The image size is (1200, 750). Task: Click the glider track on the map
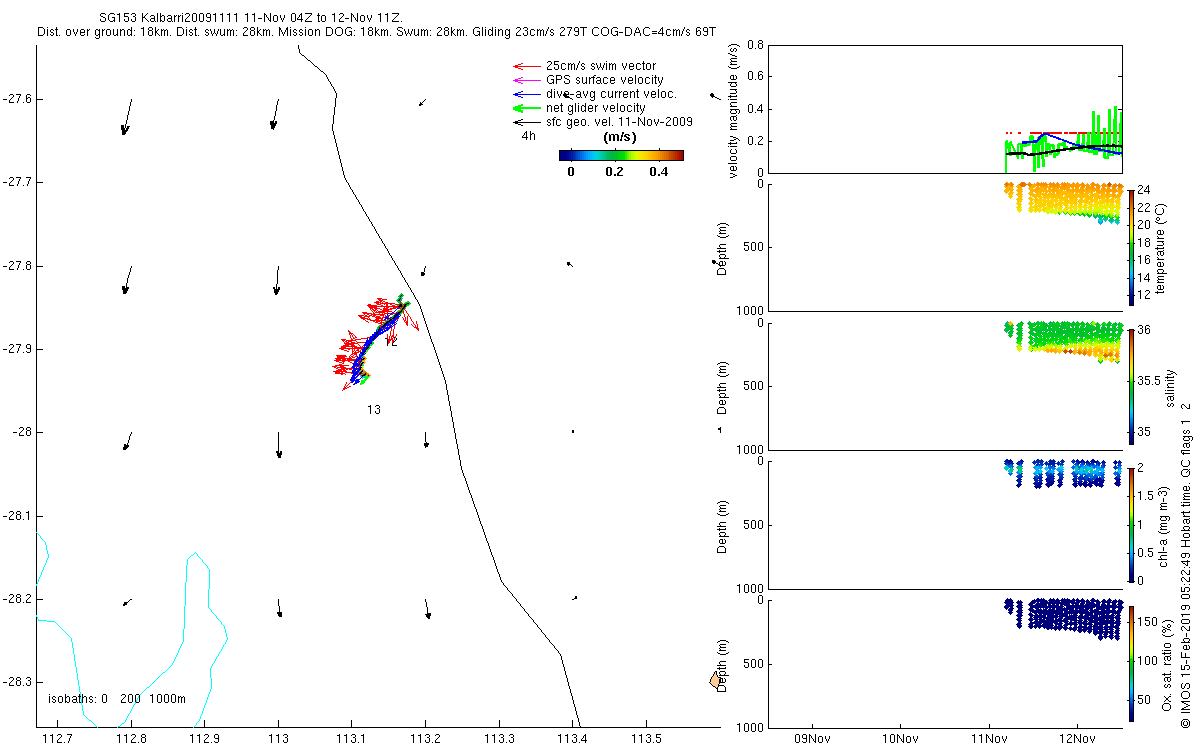[x=375, y=342]
